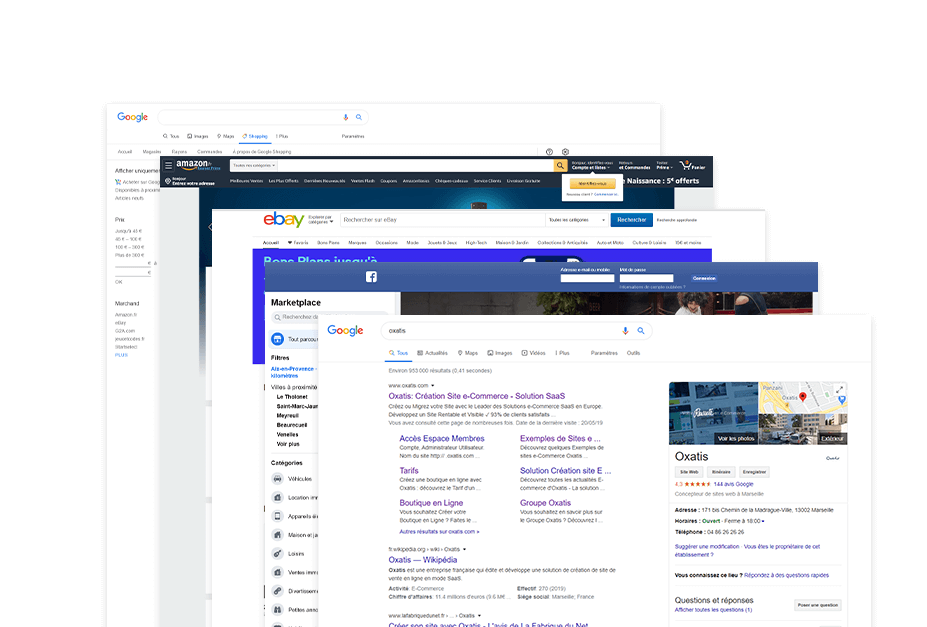
Task: Open settings gear in Google Shopping window
Action: 565,152
